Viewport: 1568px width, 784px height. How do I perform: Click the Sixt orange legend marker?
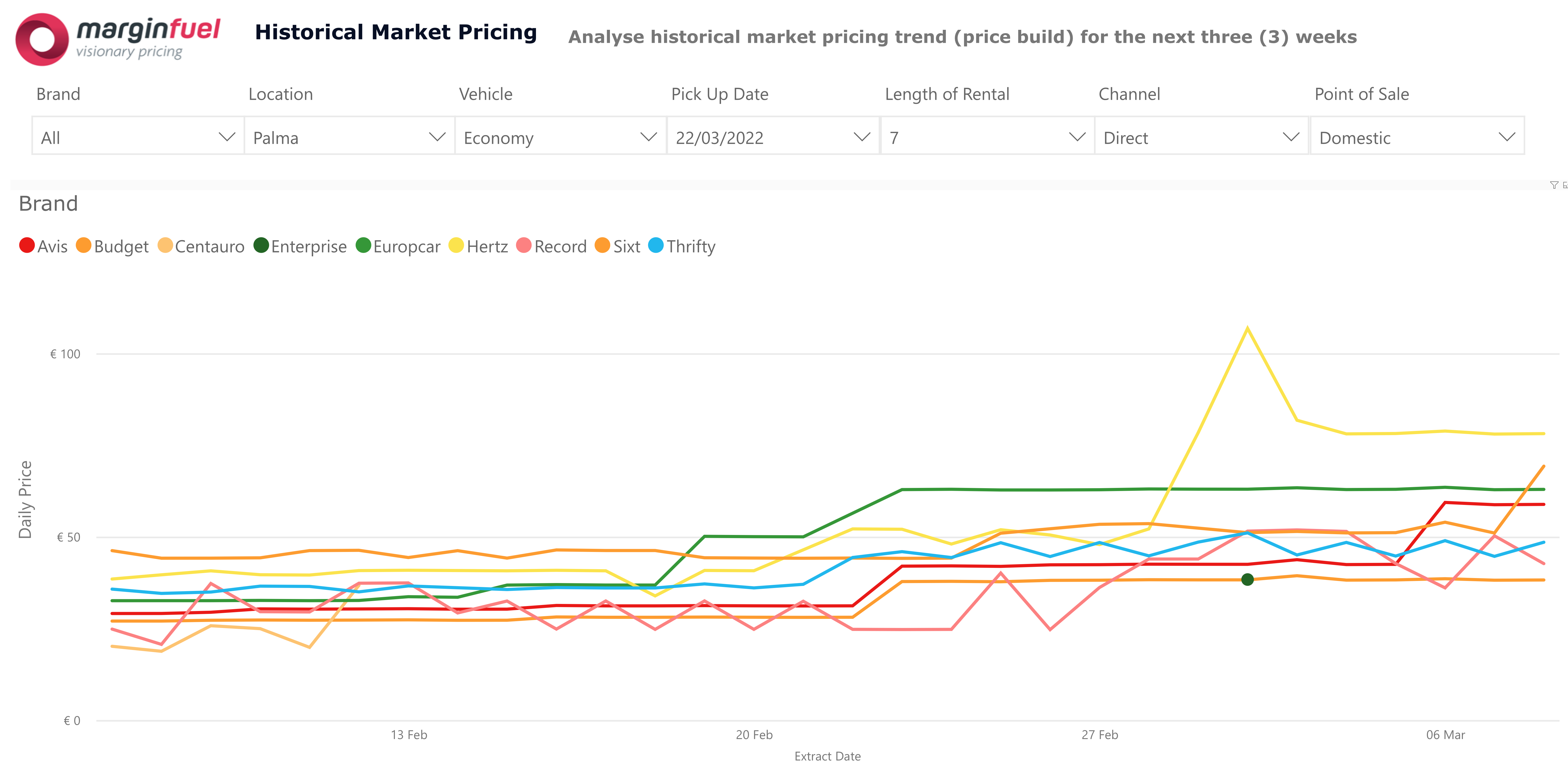[602, 245]
